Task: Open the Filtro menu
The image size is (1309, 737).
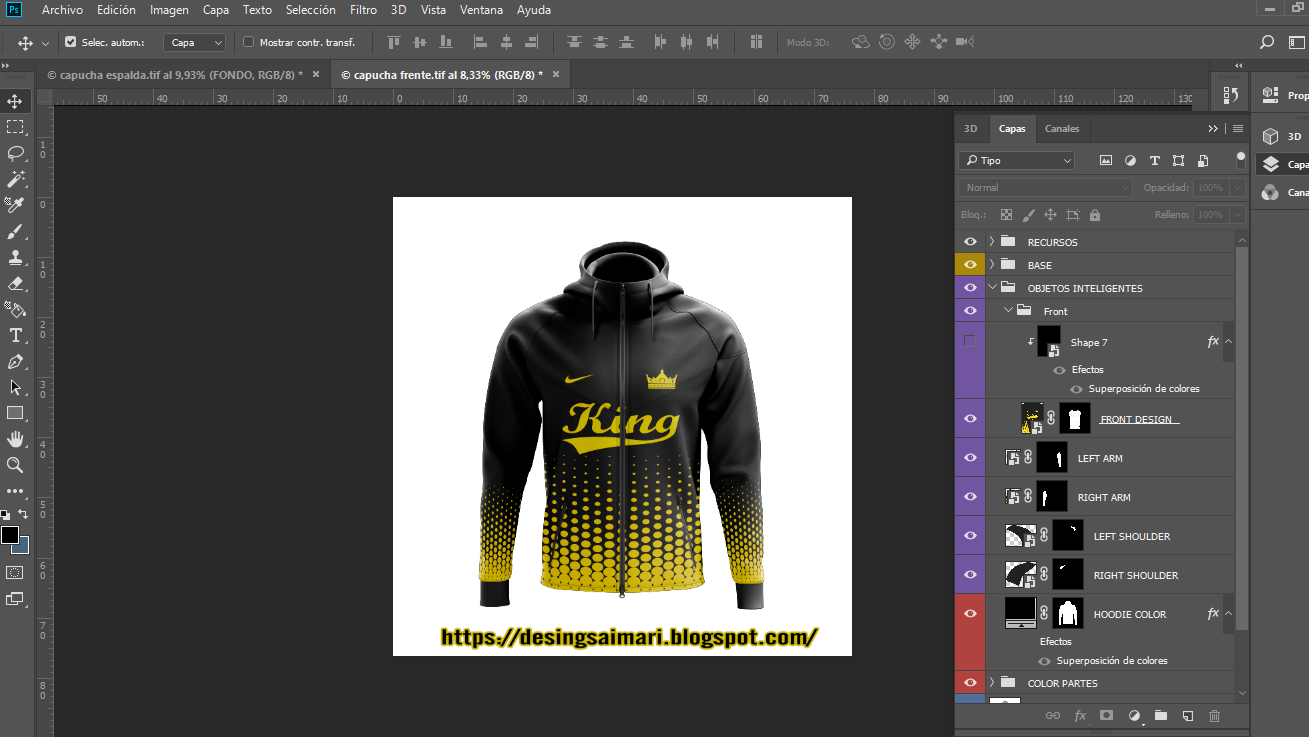Action: [364, 10]
